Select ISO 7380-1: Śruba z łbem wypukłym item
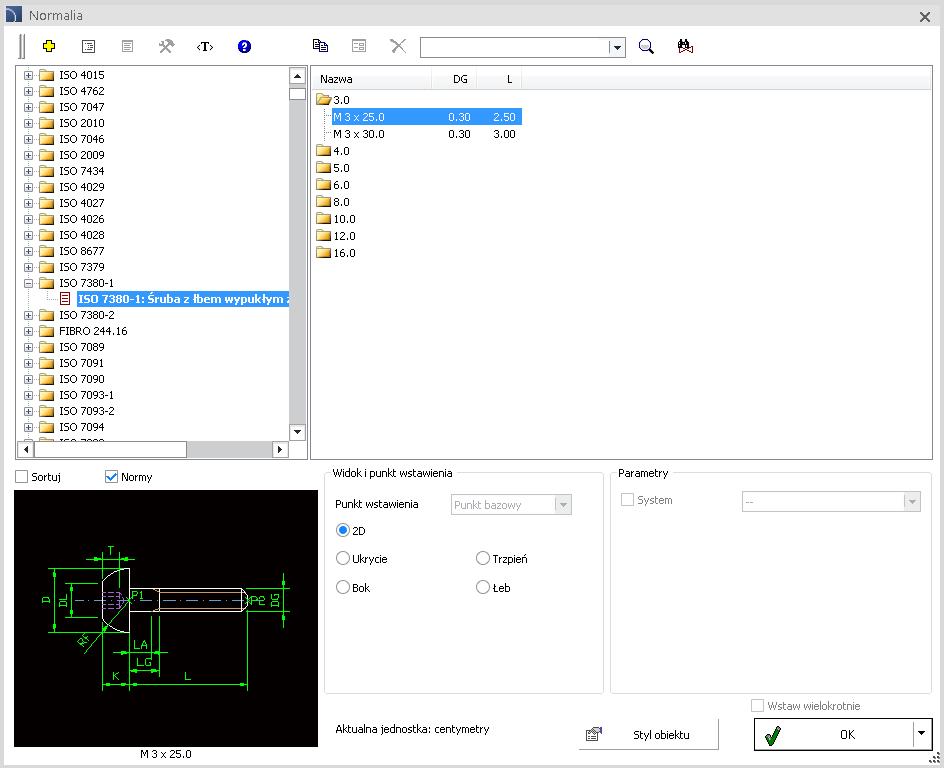 (x=183, y=299)
